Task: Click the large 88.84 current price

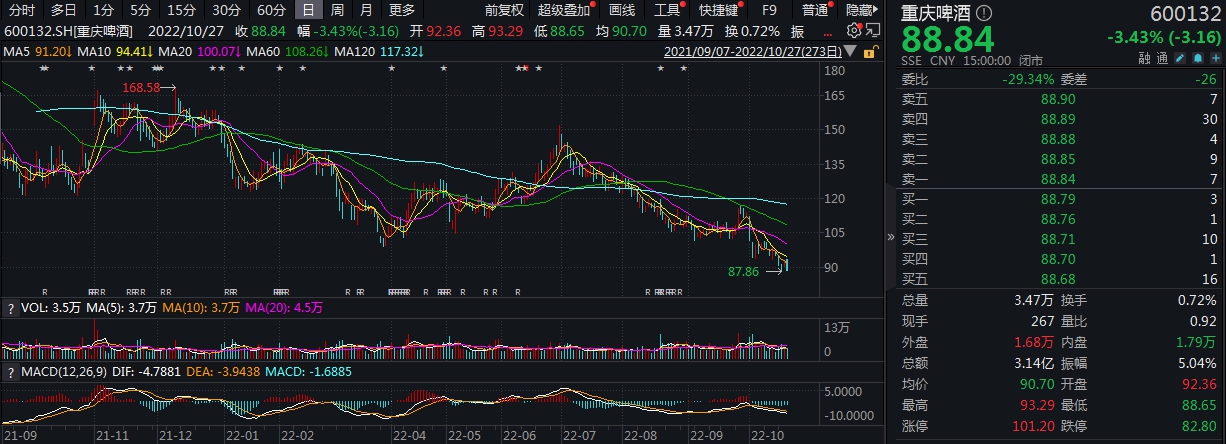Action: pyautogui.click(x=949, y=39)
